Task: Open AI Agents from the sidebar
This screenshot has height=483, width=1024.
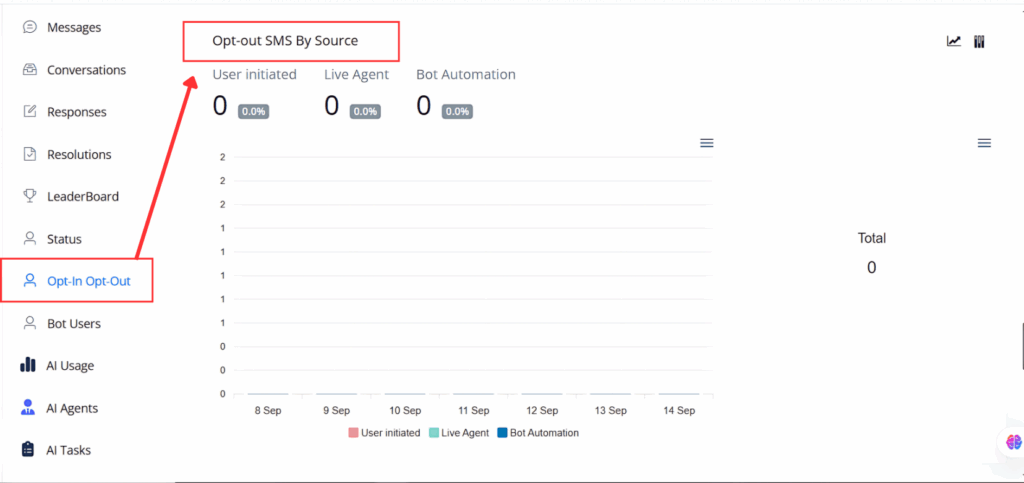Action: coord(72,408)
